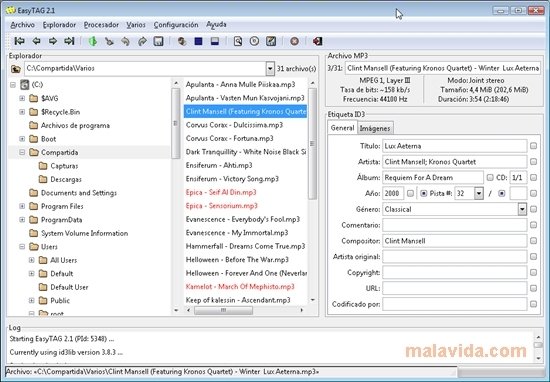Expand the Program Files folder node
550x382 pixels.
pos(22,206)
